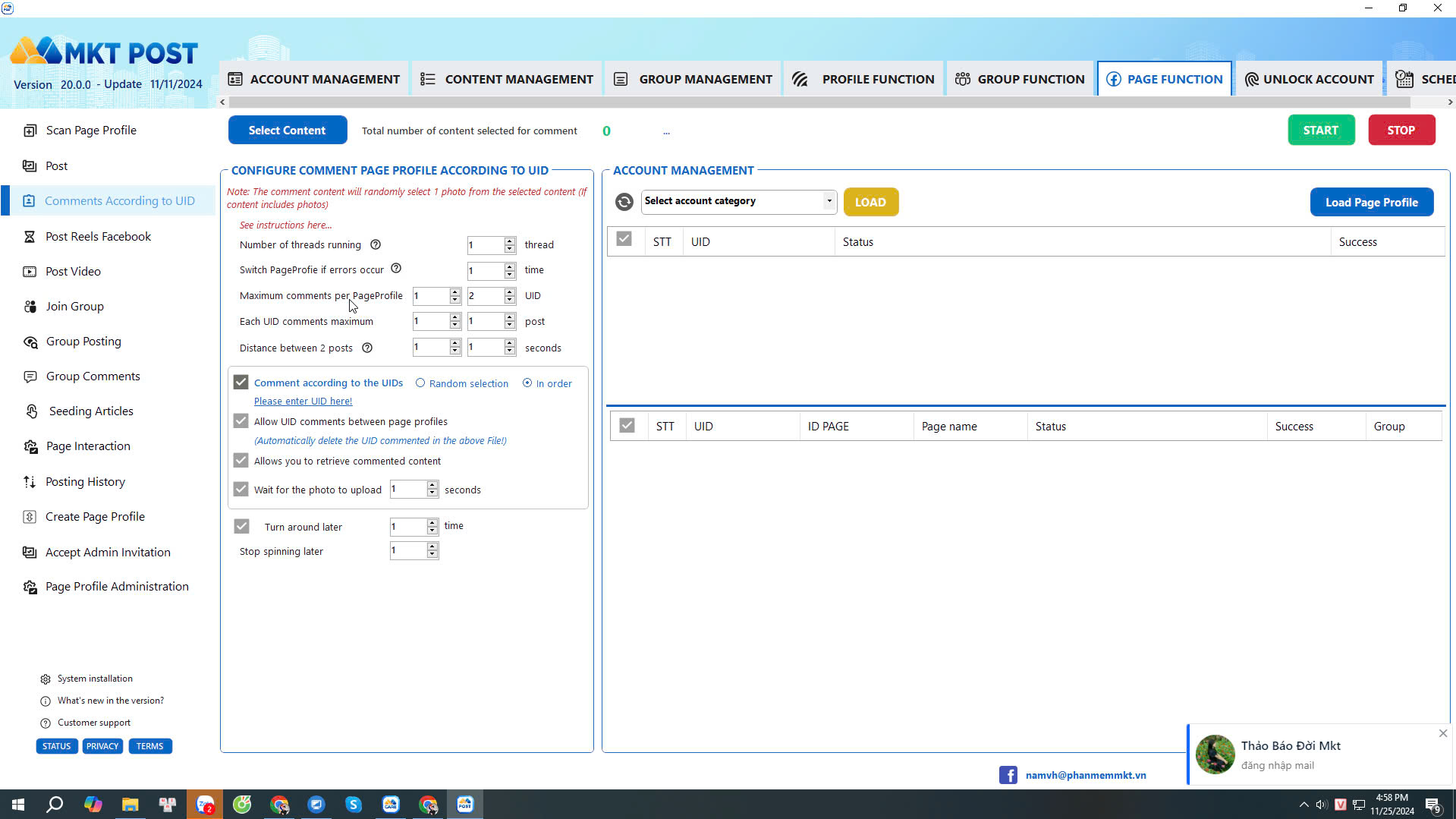The image size is (1456, 819).
Task: Open File Explorer from the taskbar
Action: click(131, 805)
